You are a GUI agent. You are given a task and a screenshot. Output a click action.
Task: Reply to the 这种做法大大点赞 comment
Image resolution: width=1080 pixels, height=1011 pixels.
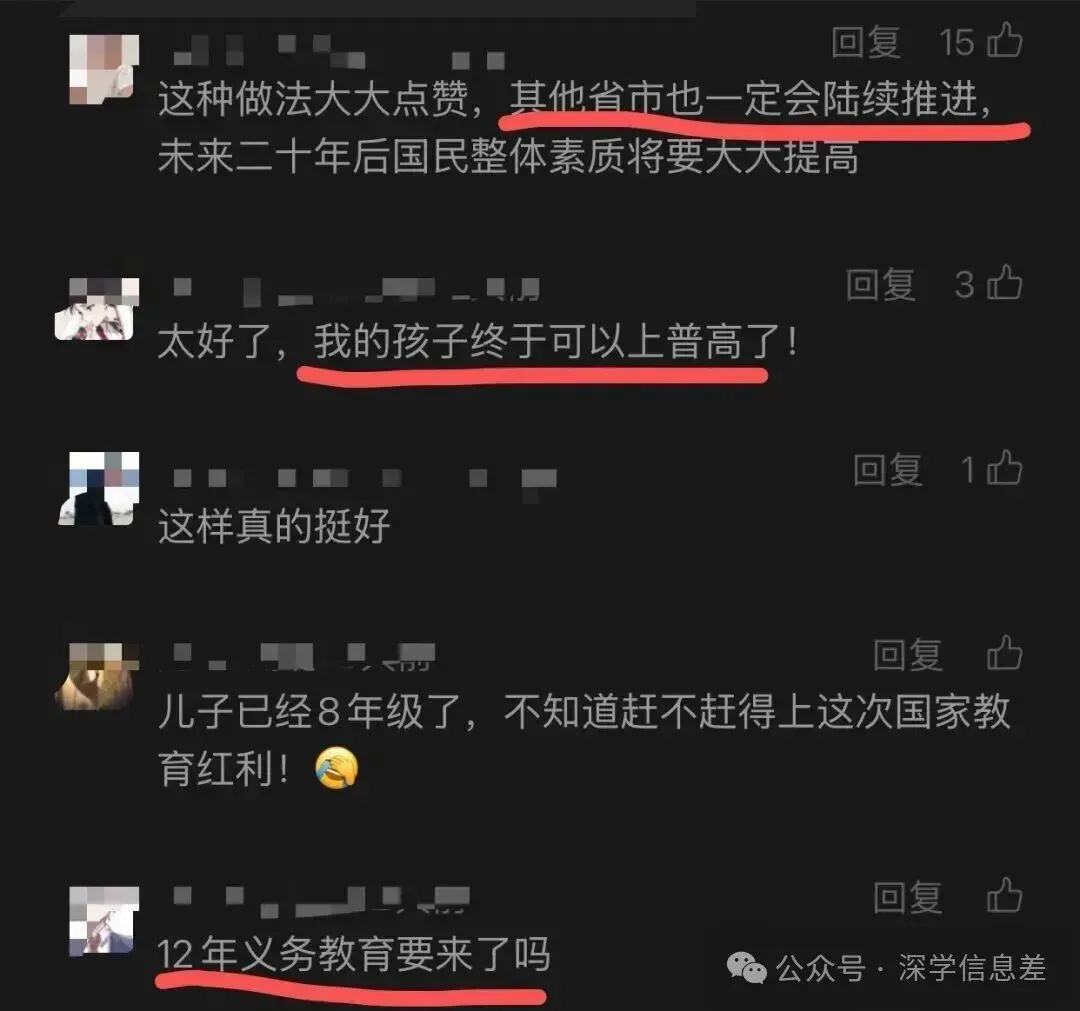pos(866,42)
